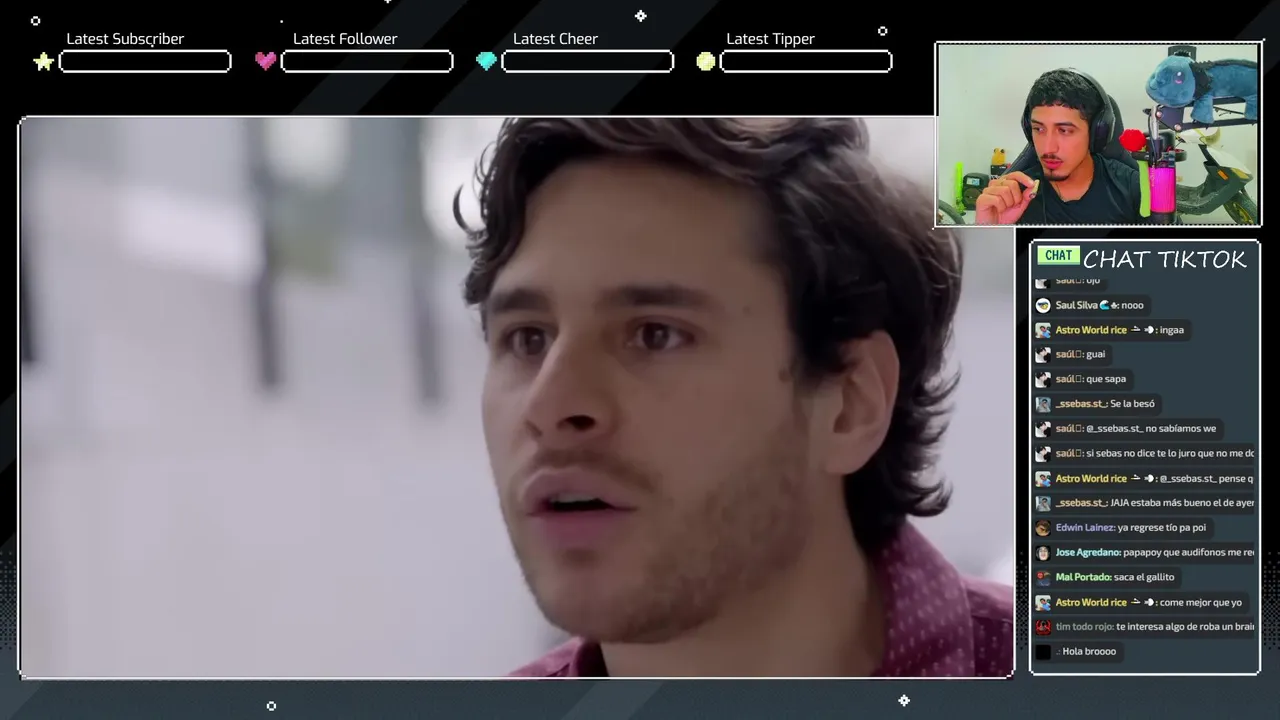The width and height of the screenshot is (1280, 720).
Task: Click the 'saca el gallito' message
Action: pyautogui.click(x=1144, y=577)
